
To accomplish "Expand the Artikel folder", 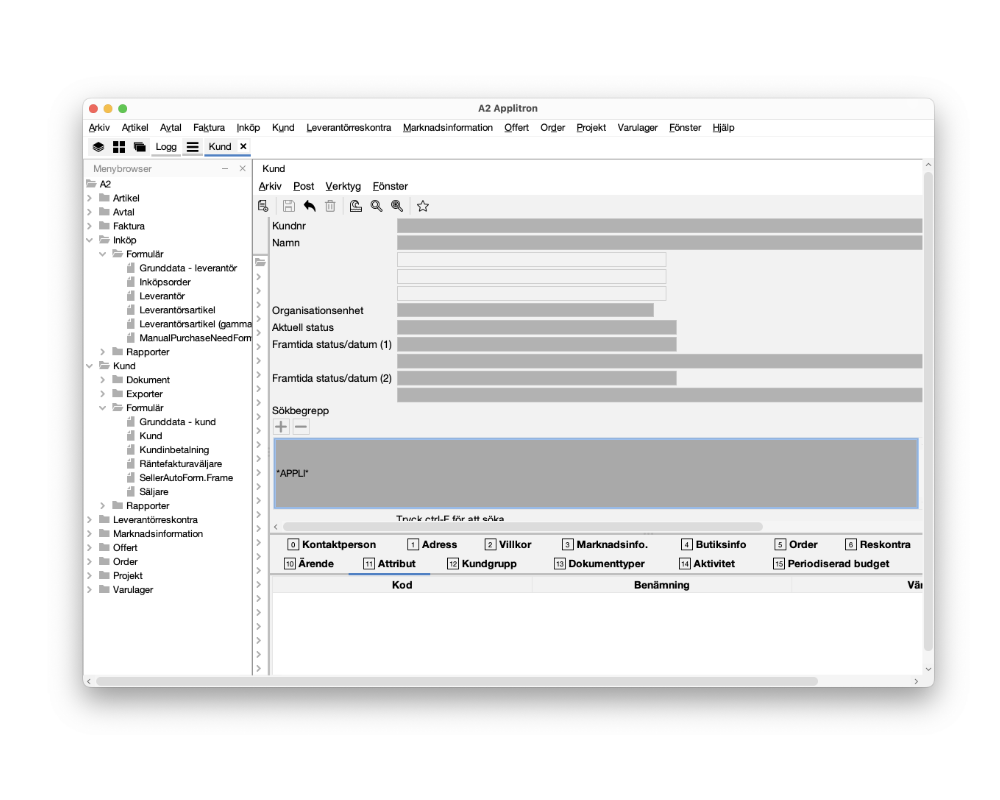I will (x=89, y=198).
